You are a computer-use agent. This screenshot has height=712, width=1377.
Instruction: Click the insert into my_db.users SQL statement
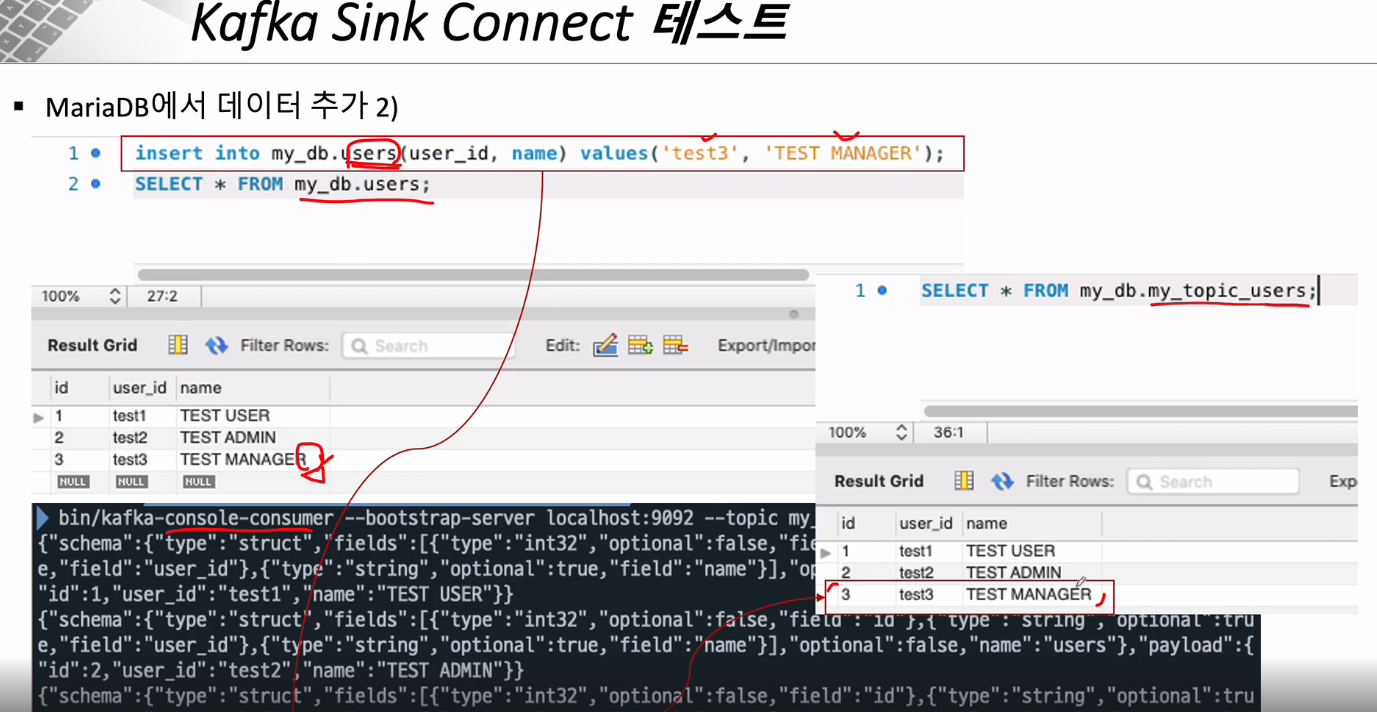click(x=540, y=153)
